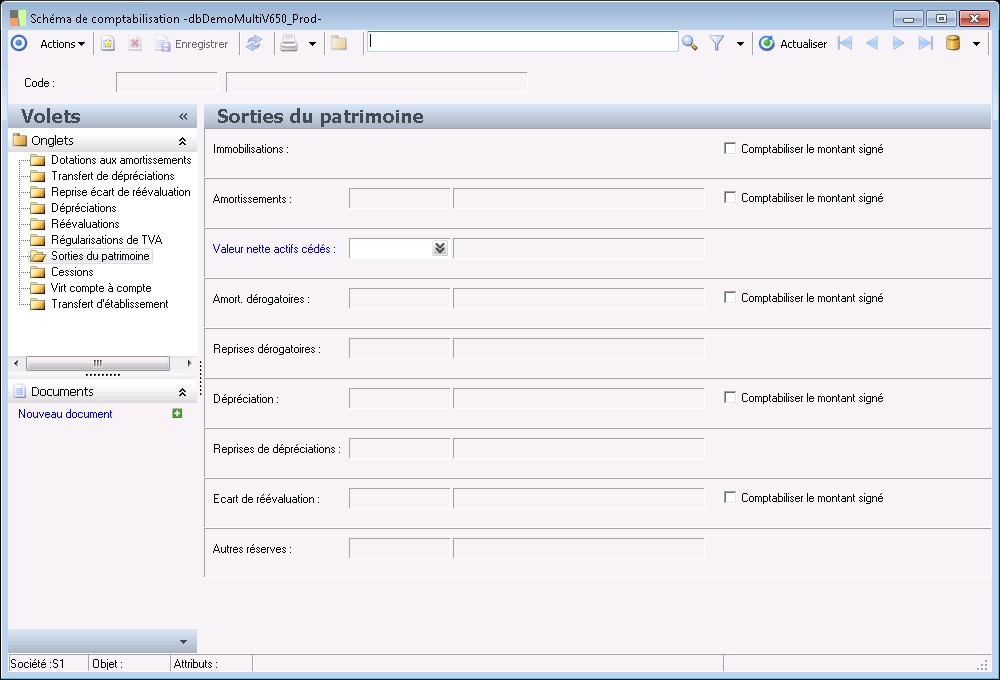Click the folder icon in toolbar
The width and height of the screenshot is (1000, 680).
(339, 43)
